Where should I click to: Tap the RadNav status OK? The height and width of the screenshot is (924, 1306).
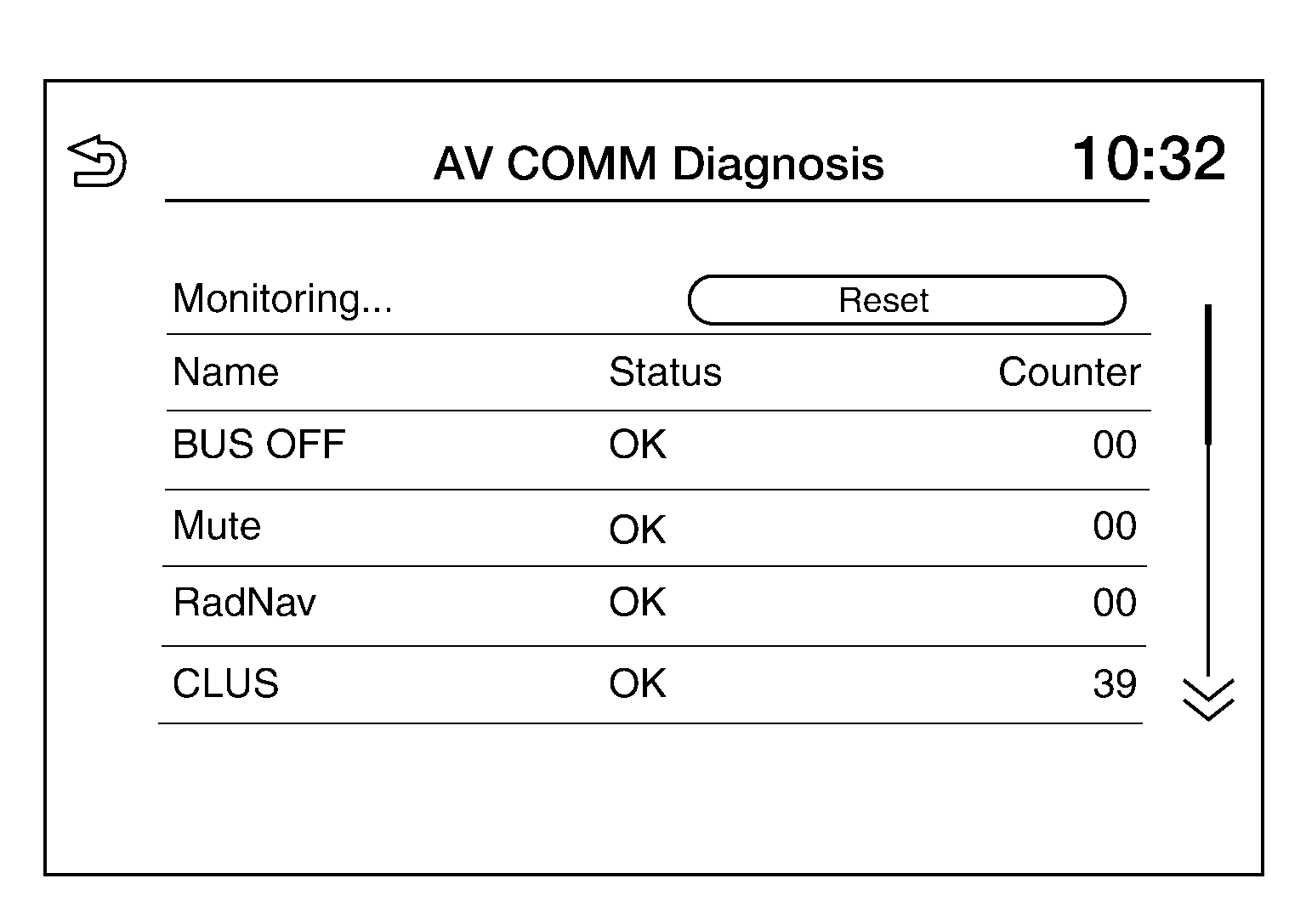point(637,603)
